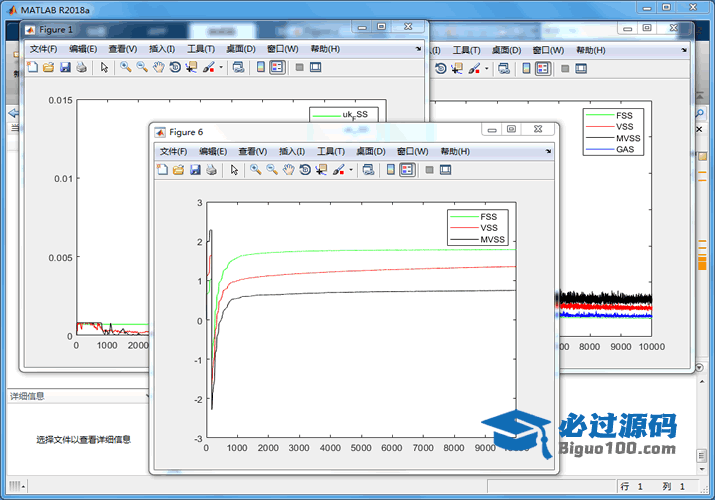Select Data Cursor tool in Figure 6
This screenshot has width=715, height=500.
click(320, 170)
